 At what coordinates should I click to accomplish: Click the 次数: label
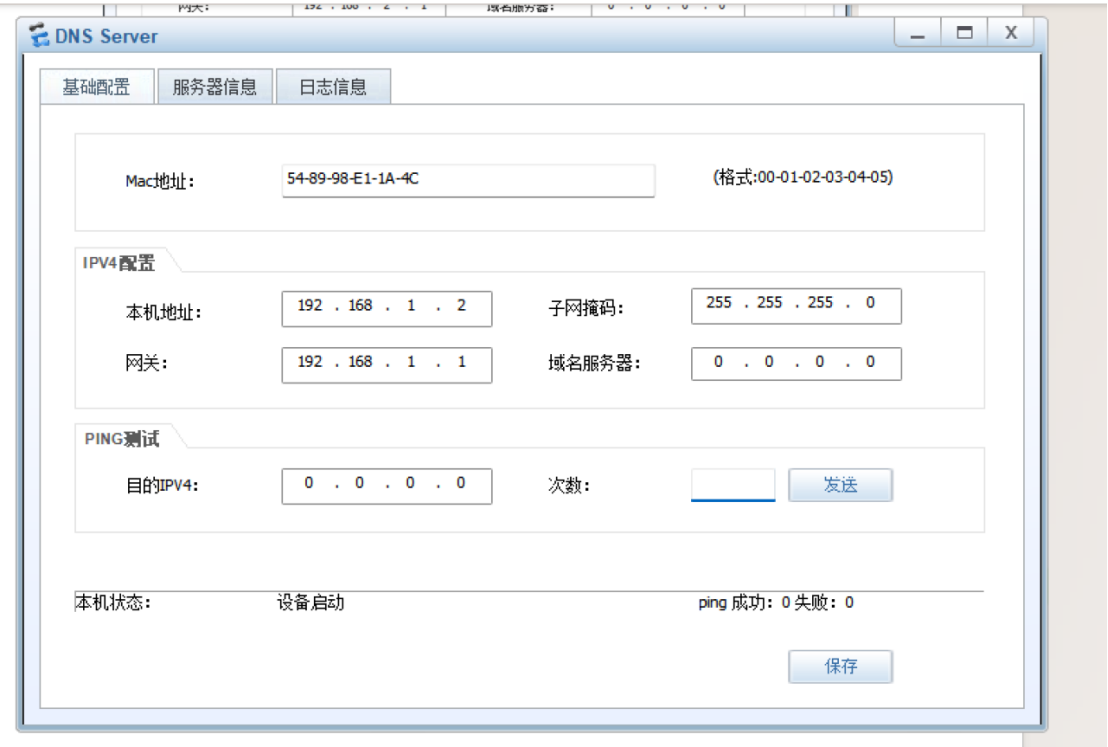click(x=569, y=486)
